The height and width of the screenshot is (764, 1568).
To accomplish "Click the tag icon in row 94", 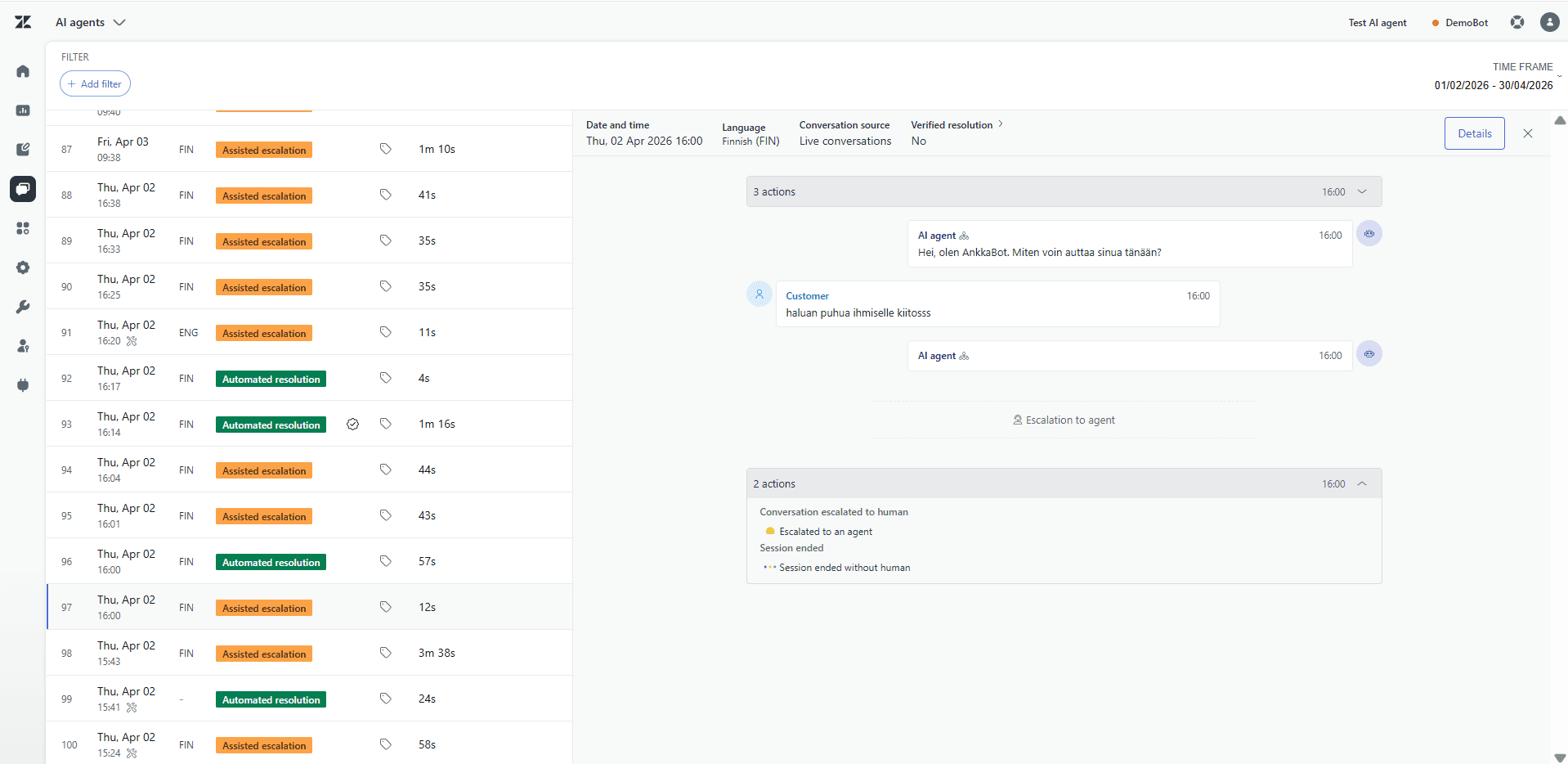I will (x=385, y=470).
